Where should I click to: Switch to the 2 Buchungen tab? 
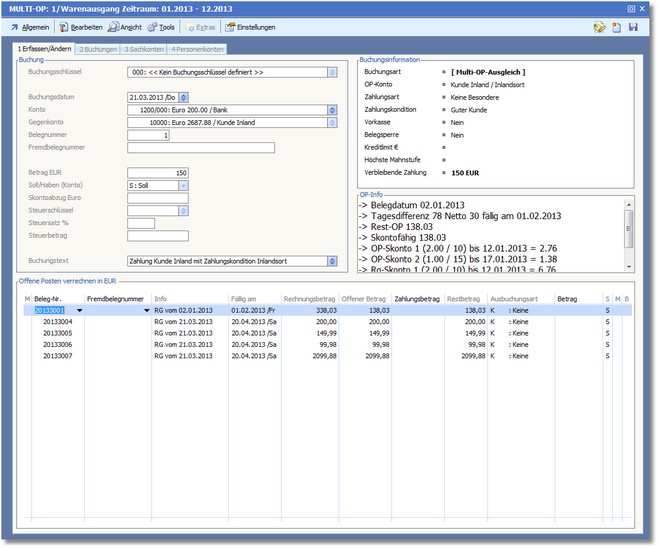click(x=97, y=48)
